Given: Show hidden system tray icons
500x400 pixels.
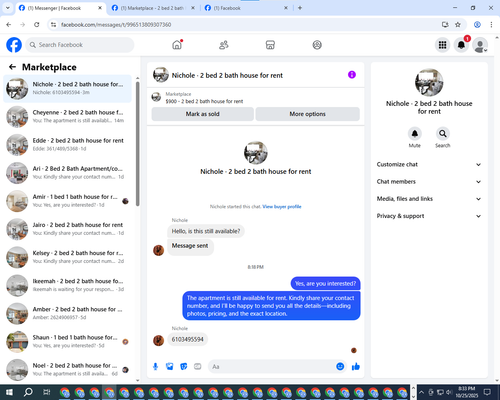Looking at the screenshot, I should click(421, 392).
